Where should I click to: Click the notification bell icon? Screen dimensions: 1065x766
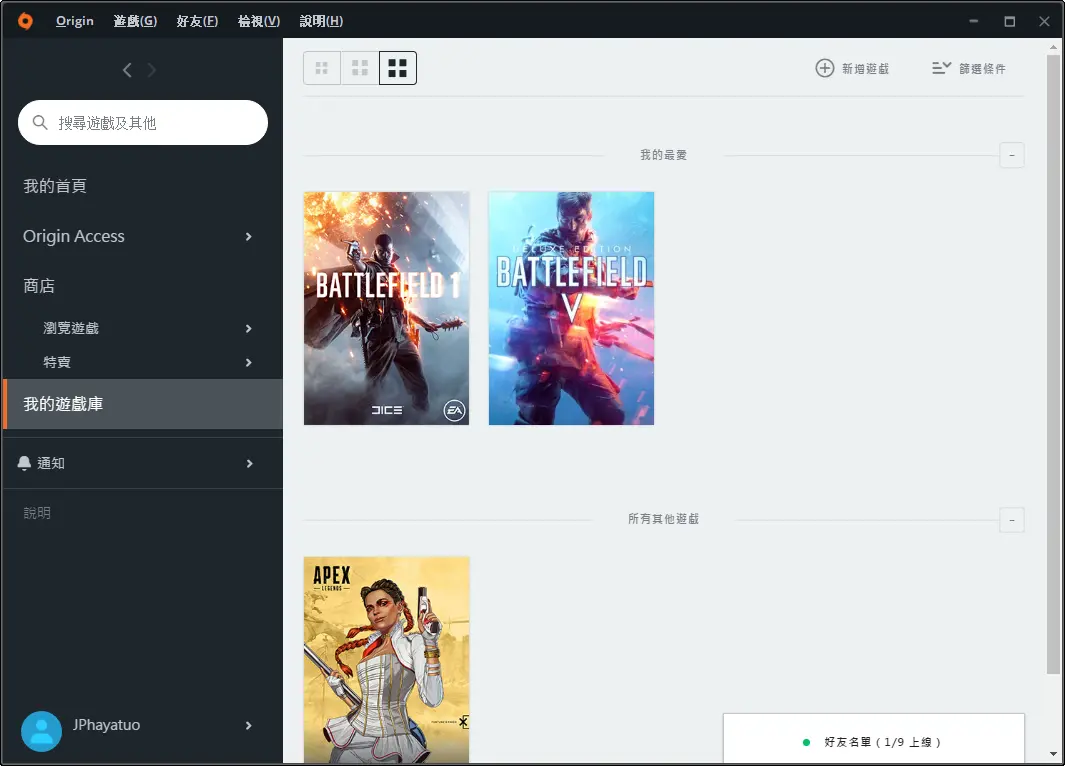[x=24, y=463]
